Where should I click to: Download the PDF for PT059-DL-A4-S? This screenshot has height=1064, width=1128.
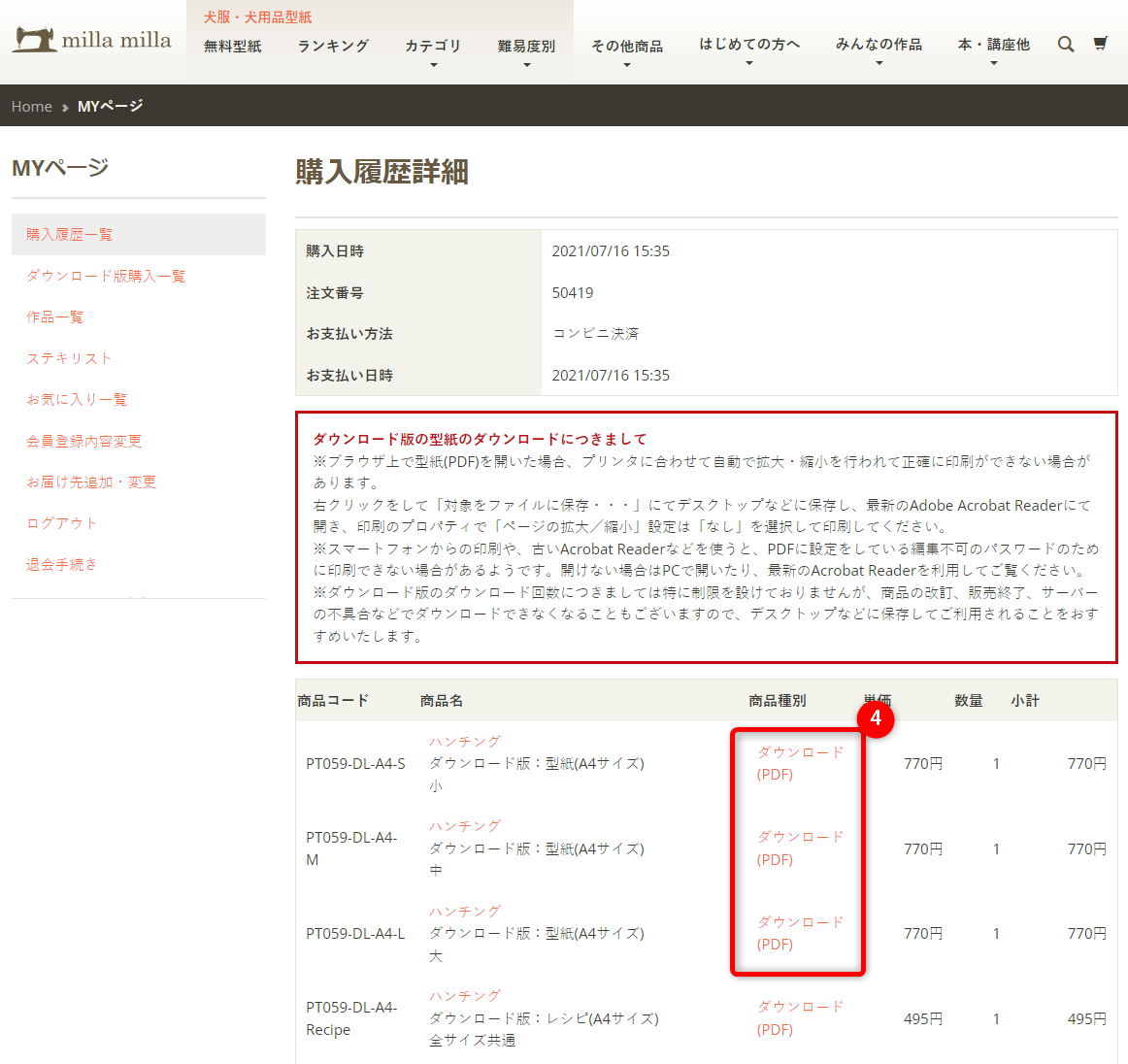[x=800, y=763]
